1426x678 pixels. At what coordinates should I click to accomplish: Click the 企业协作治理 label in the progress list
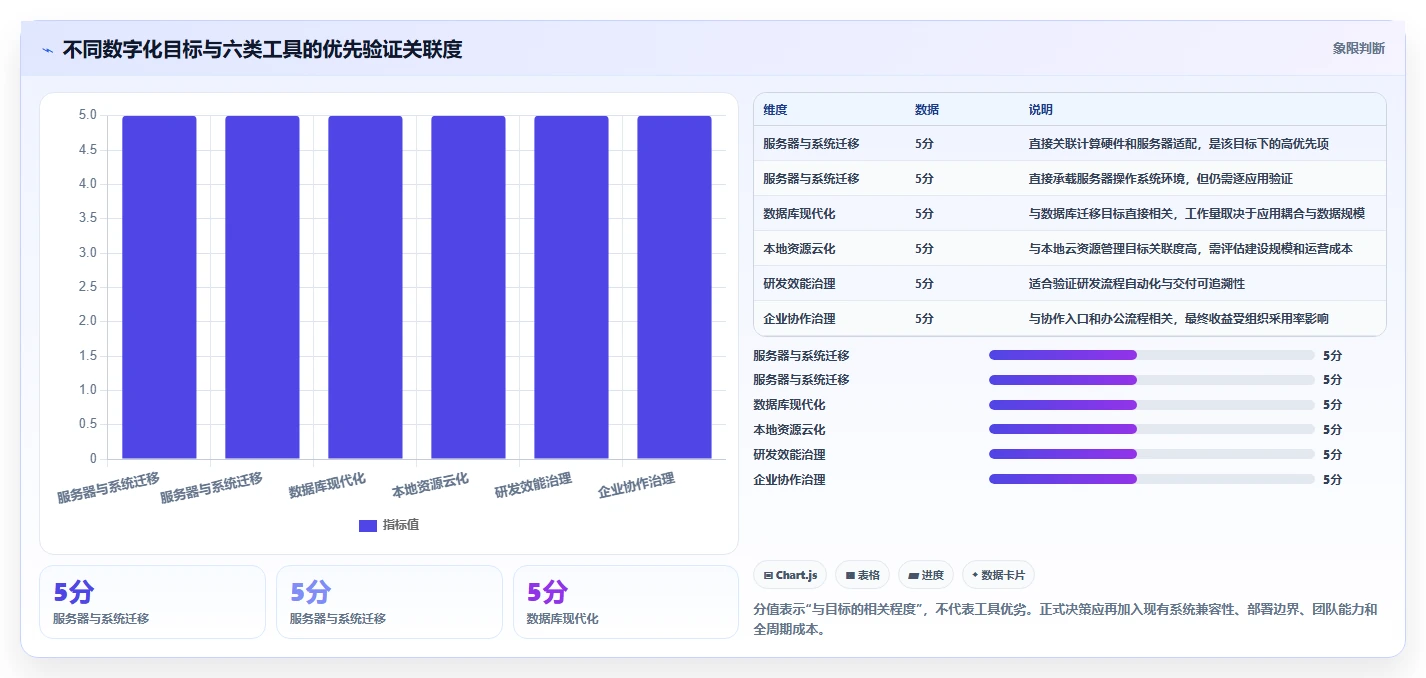[789, 480]
